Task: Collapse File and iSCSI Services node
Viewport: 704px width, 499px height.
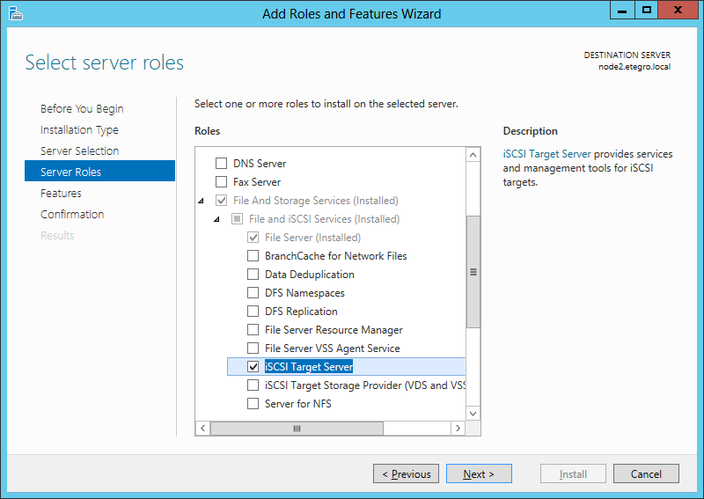Action: click(221, 219)
